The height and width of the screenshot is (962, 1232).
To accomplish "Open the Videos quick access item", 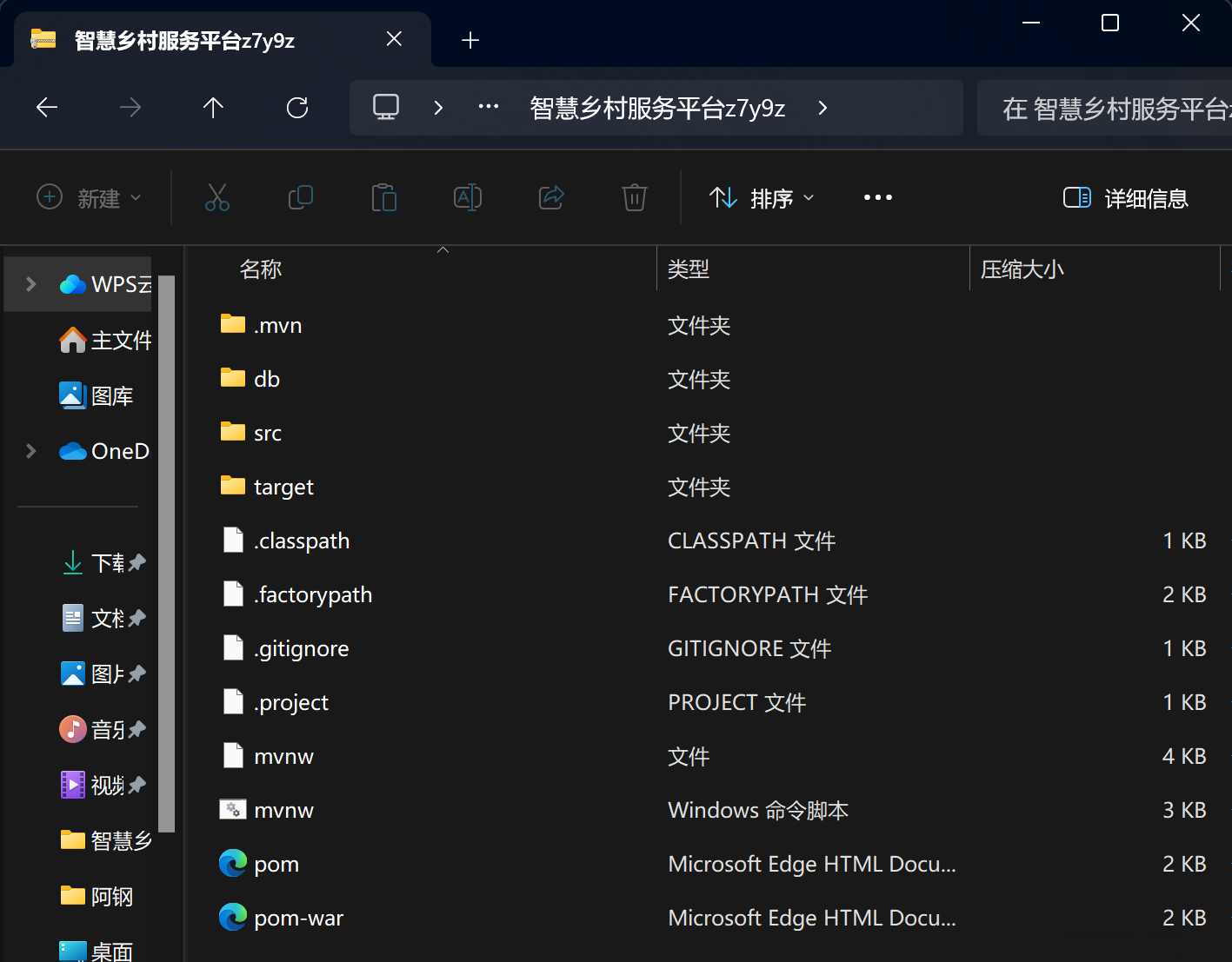I will point(94,785).
